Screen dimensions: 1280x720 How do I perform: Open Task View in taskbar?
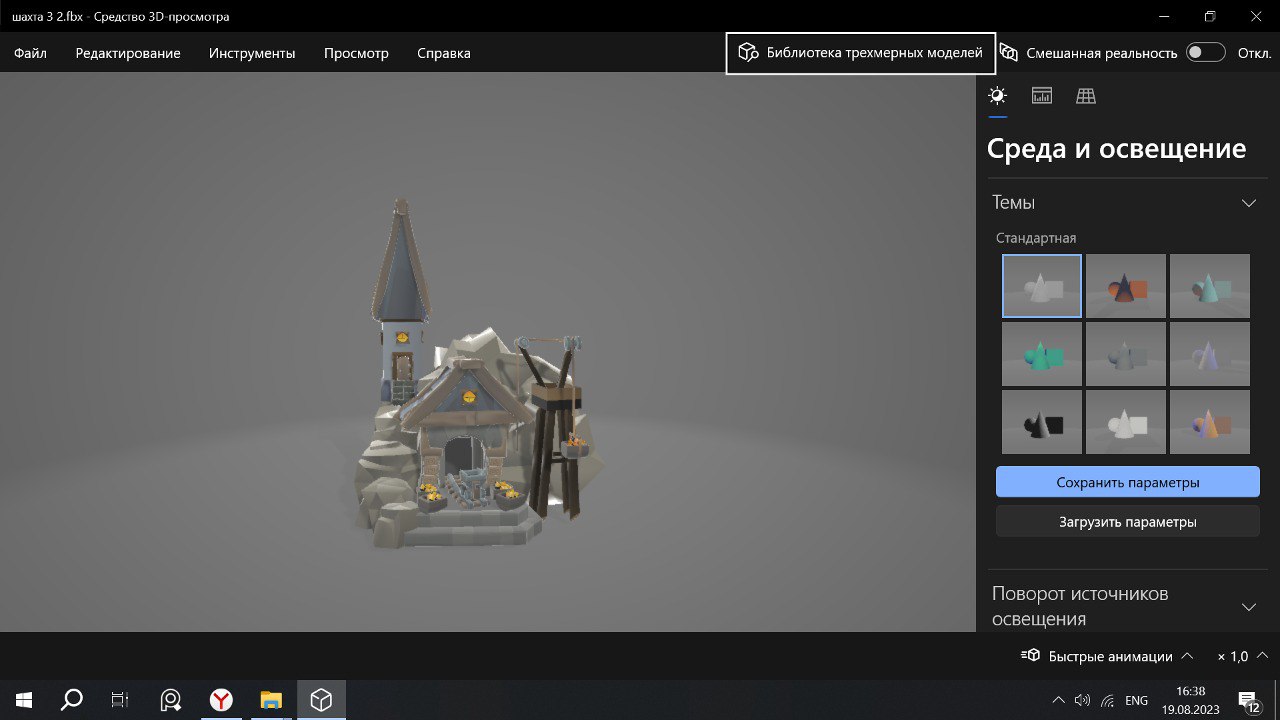pyautogui.click(x=120, y=700)
